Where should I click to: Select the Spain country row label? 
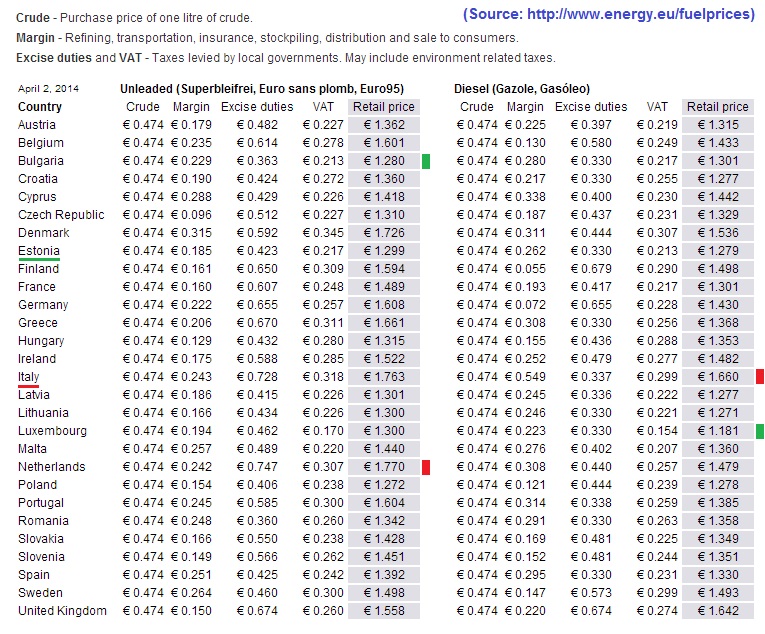point(34,575)
